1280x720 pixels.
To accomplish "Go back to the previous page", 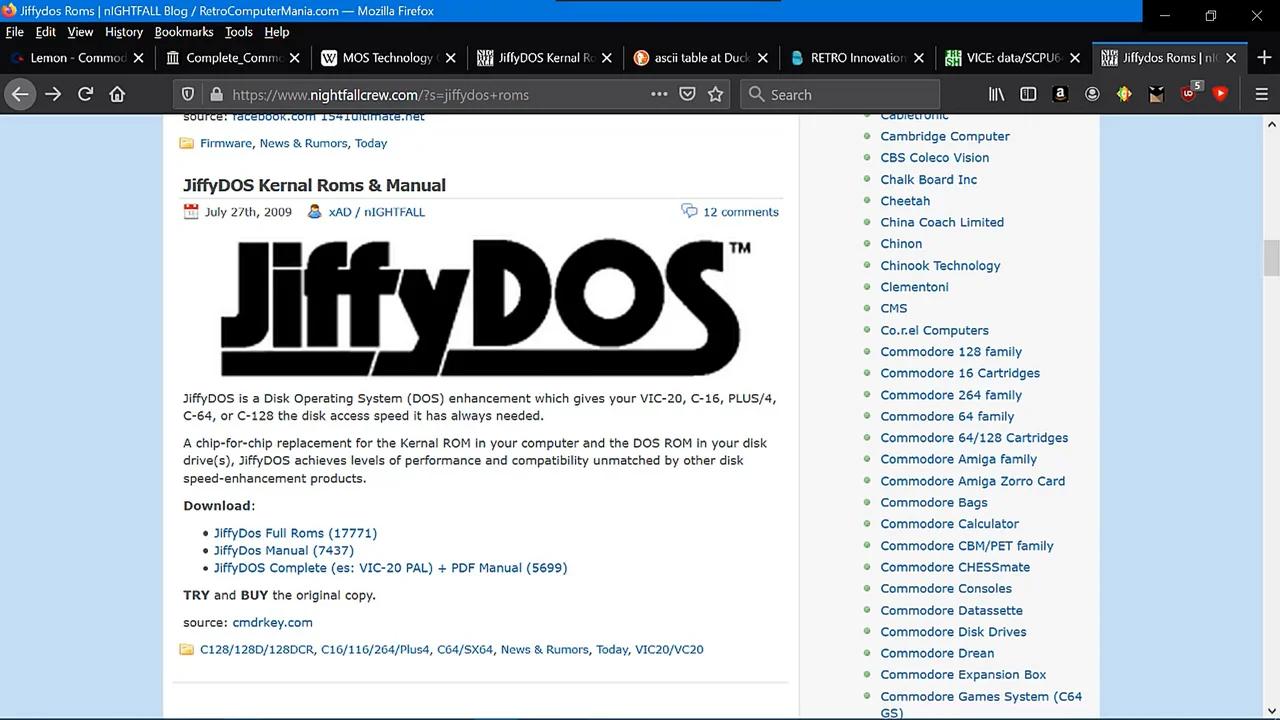I will 20,94.
